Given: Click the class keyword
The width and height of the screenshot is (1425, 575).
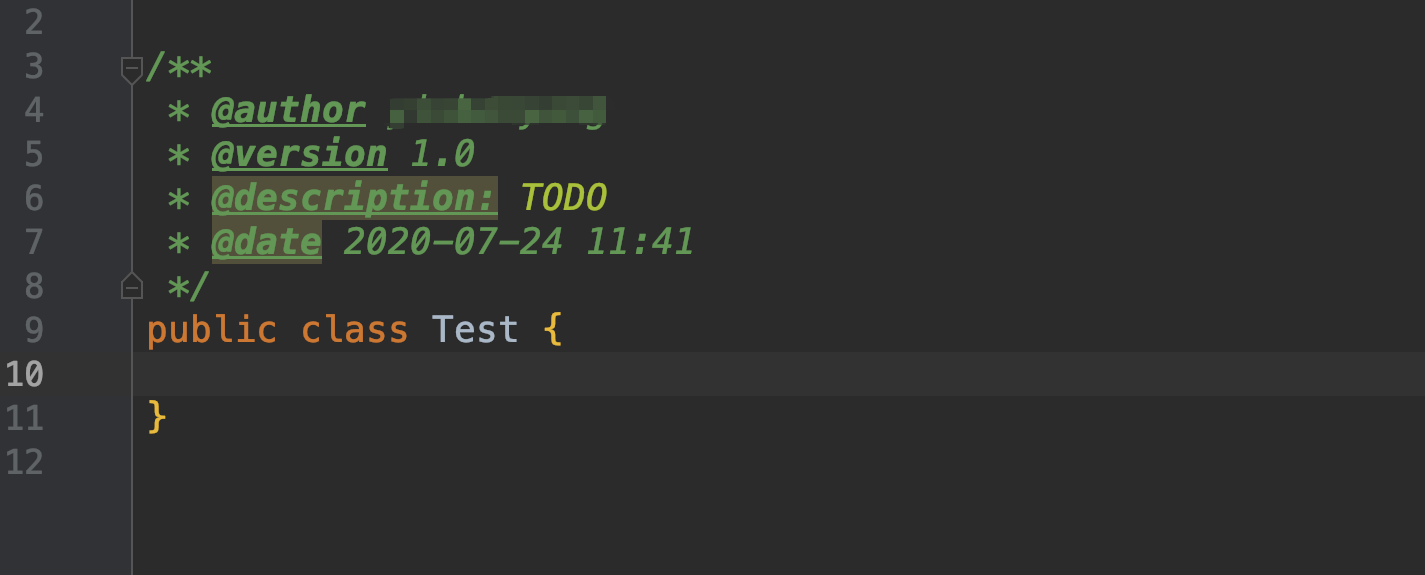Looking at the screenshot, I should pos(354,330).
